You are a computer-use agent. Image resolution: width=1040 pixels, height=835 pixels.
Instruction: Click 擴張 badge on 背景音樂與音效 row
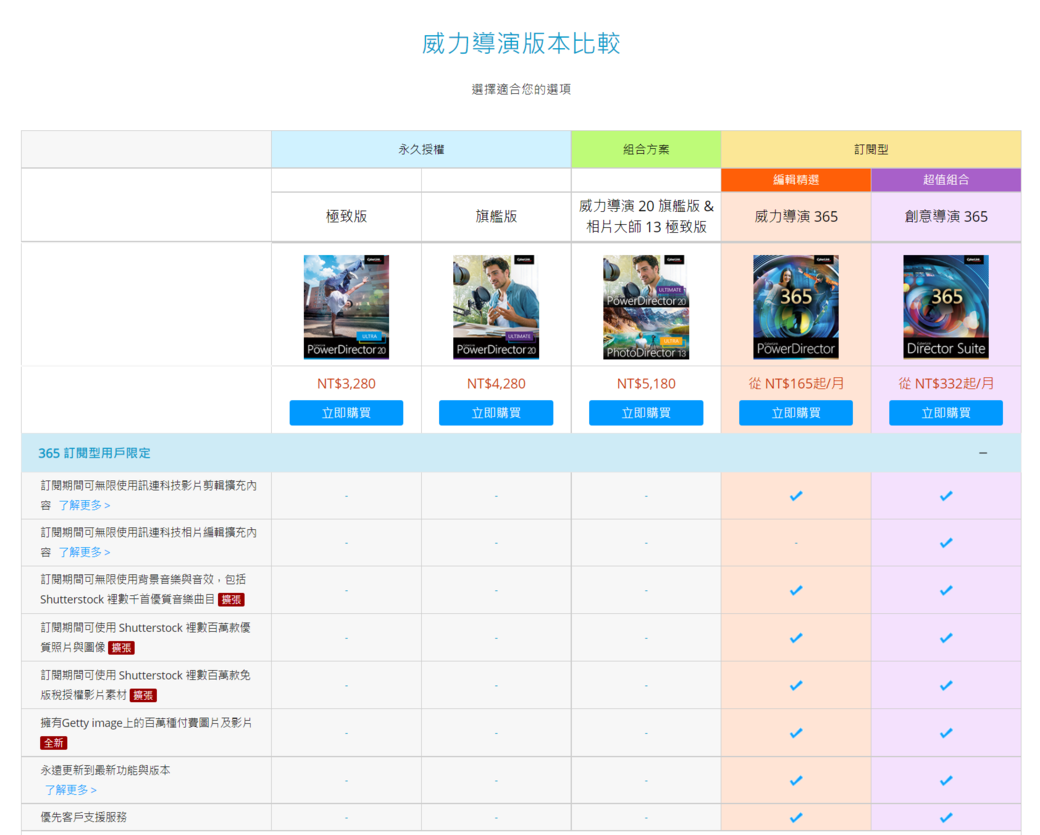(231, 600)
